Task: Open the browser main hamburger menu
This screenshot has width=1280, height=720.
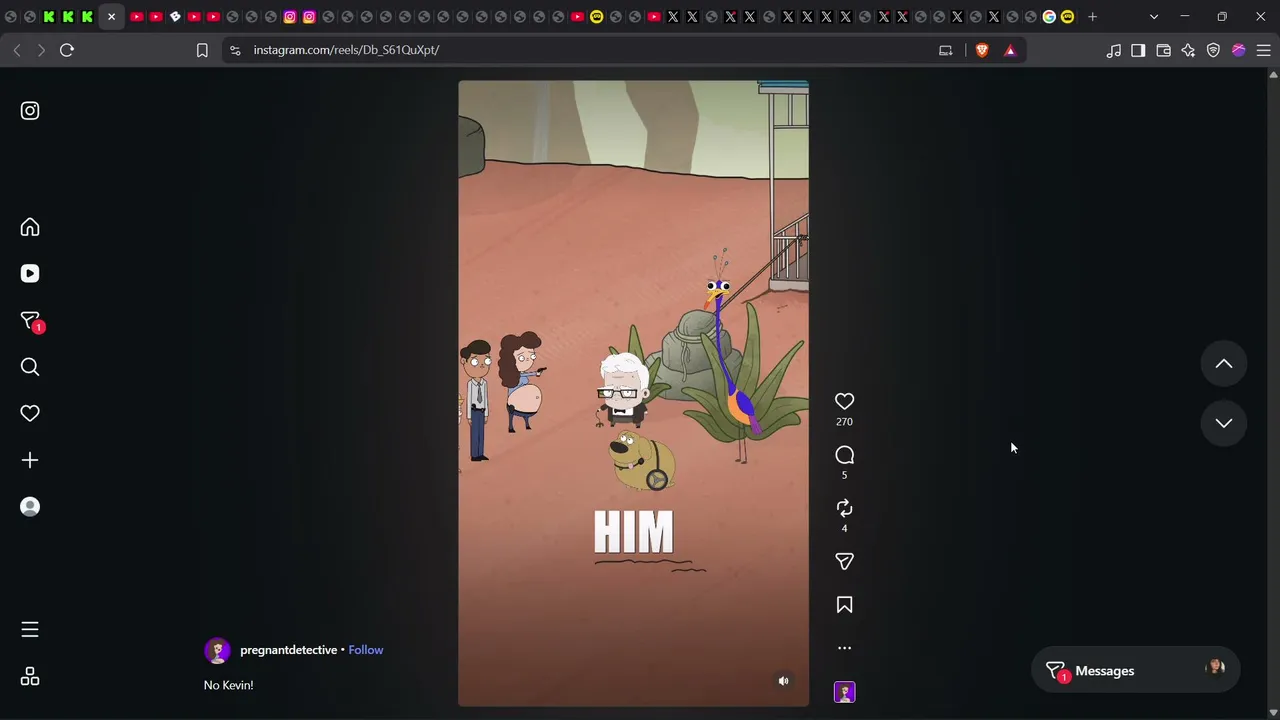Action: 1263,50
